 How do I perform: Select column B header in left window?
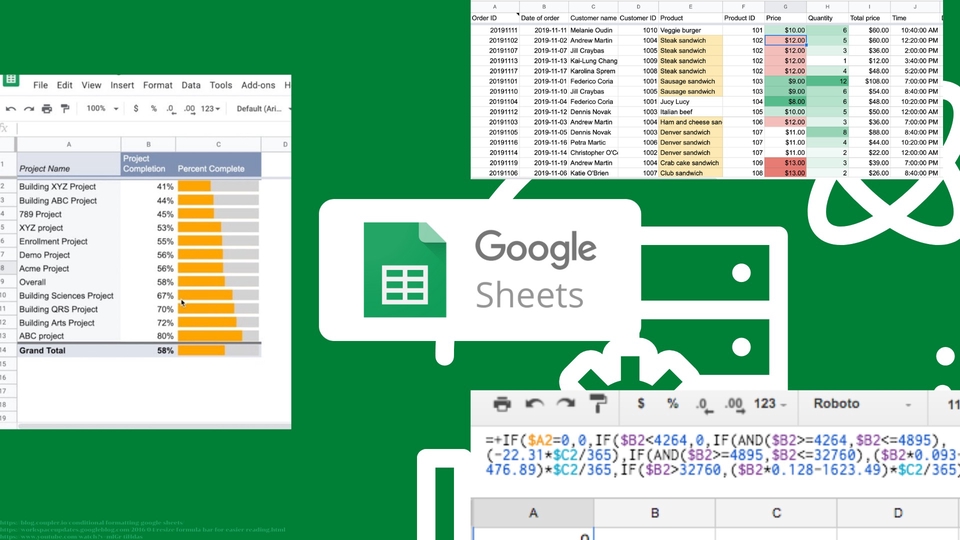(148, 144)
